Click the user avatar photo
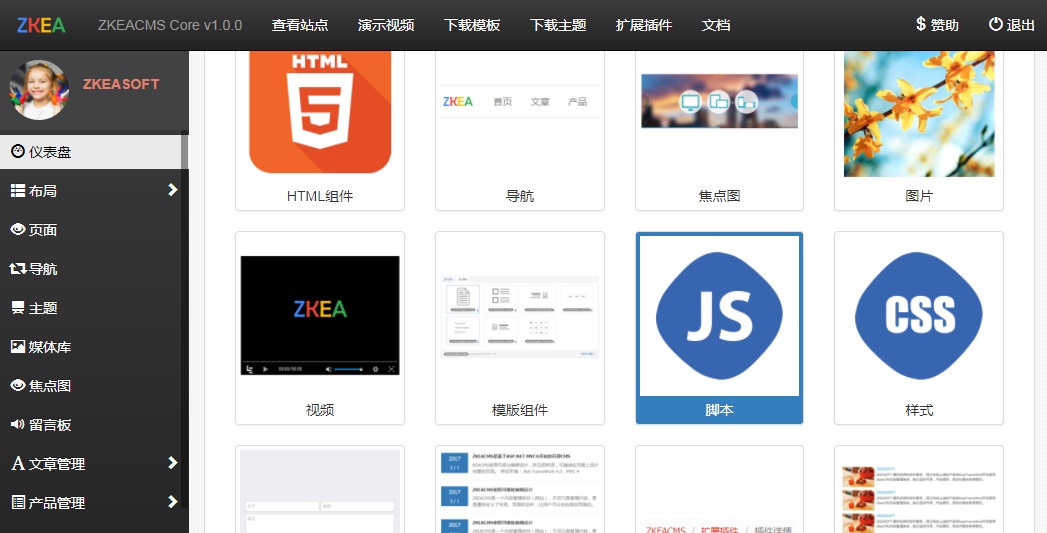 39,90
